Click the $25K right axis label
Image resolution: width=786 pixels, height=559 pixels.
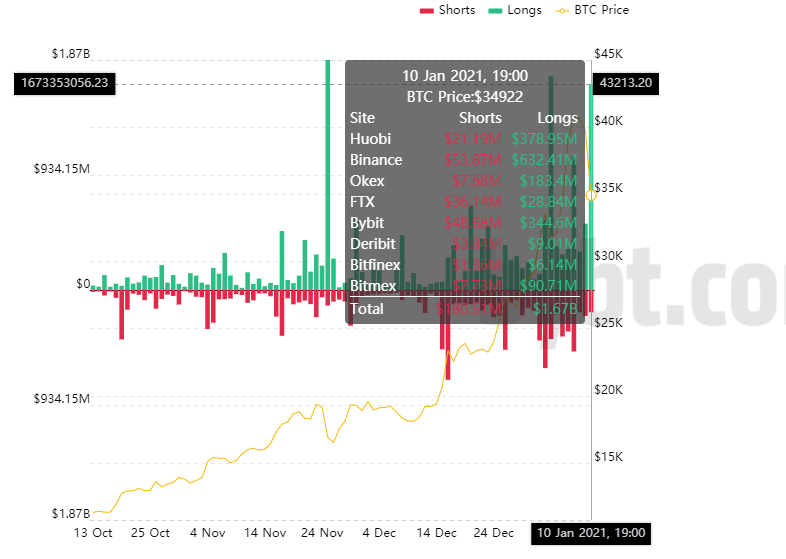[x=609, y=323]
